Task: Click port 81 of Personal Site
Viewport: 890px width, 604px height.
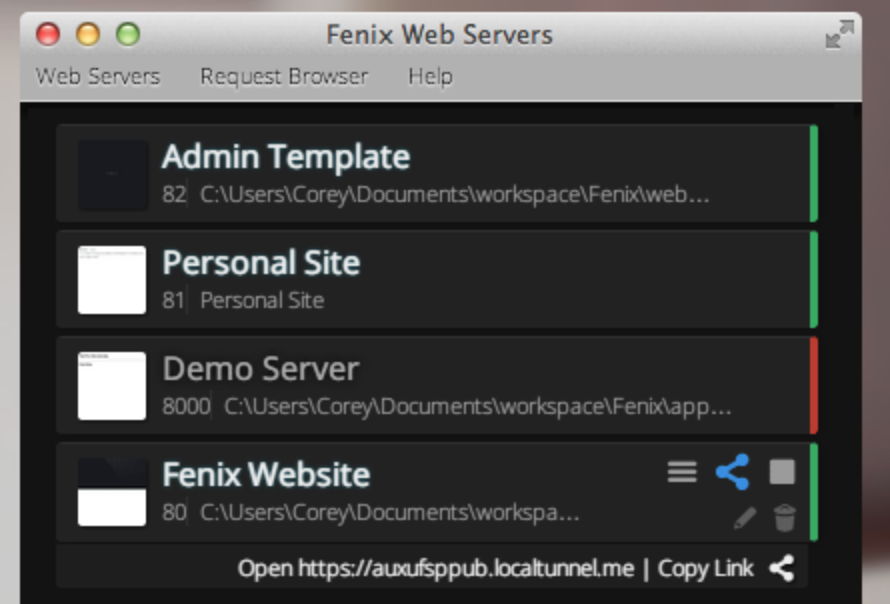Action: tap(173, 300)
